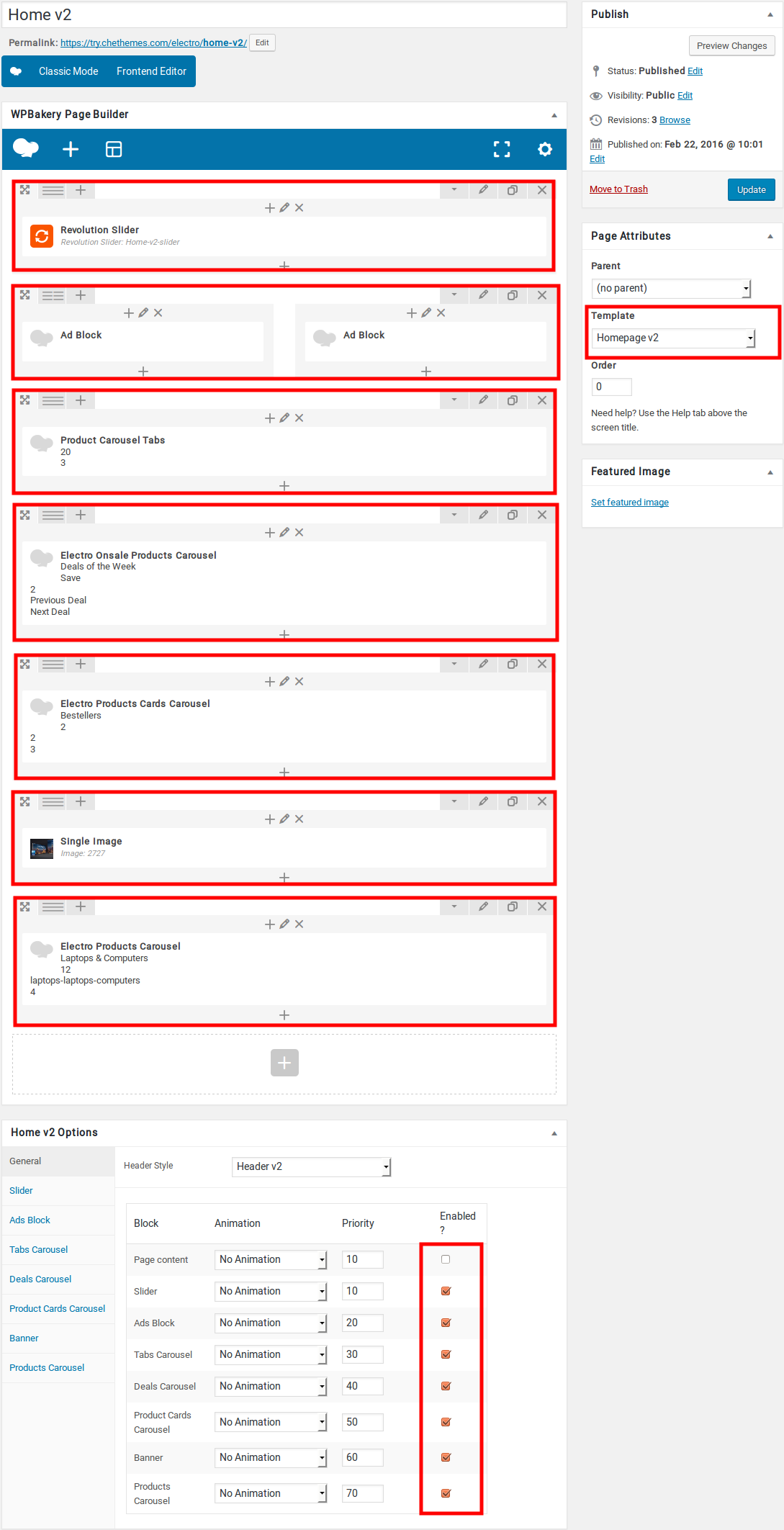784x1530 pixels.
Task: Edit the Revolution Slider row with pencil icon
Action: click(483, 190)
